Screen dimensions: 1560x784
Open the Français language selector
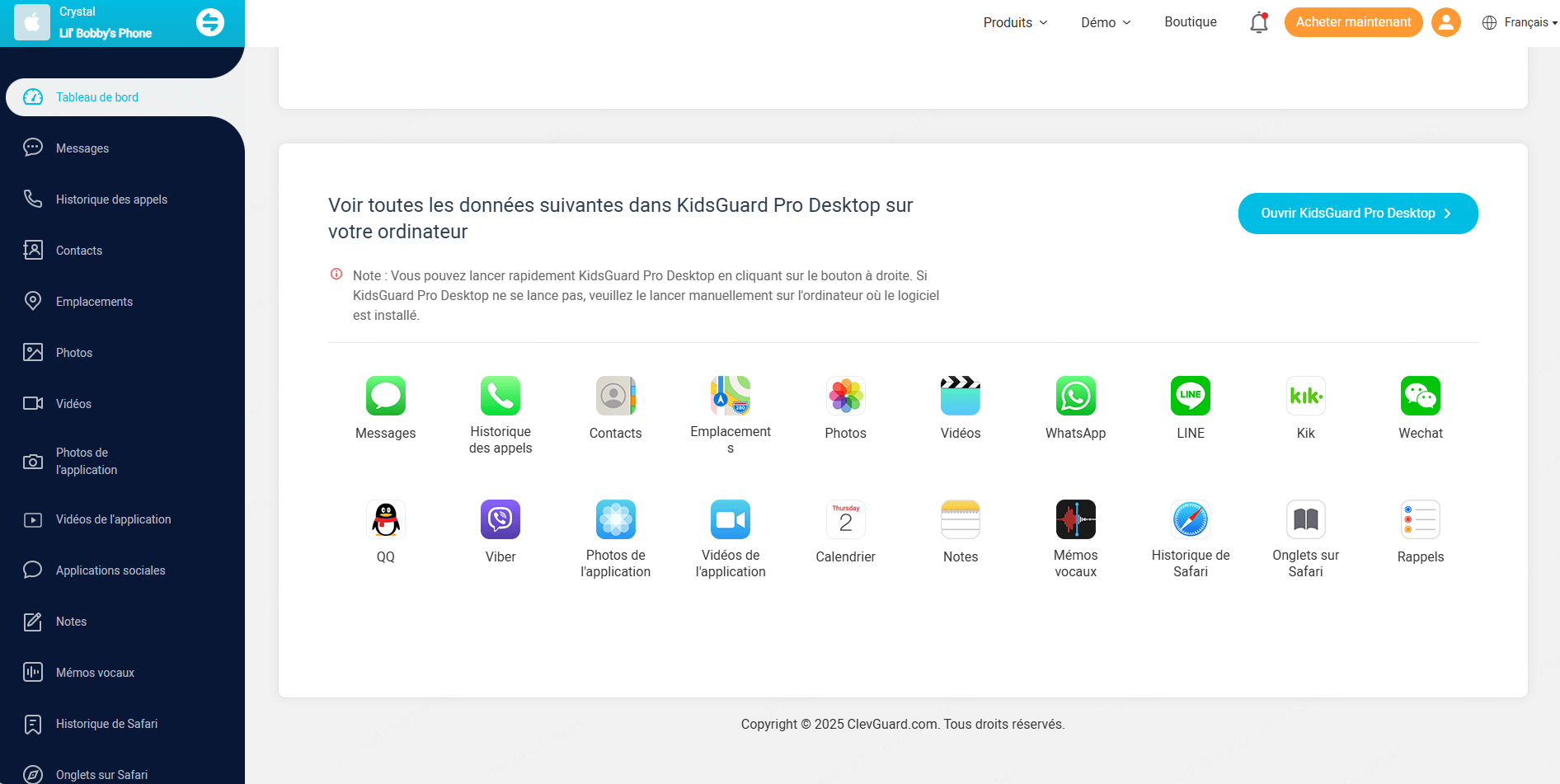[1520, 22]
